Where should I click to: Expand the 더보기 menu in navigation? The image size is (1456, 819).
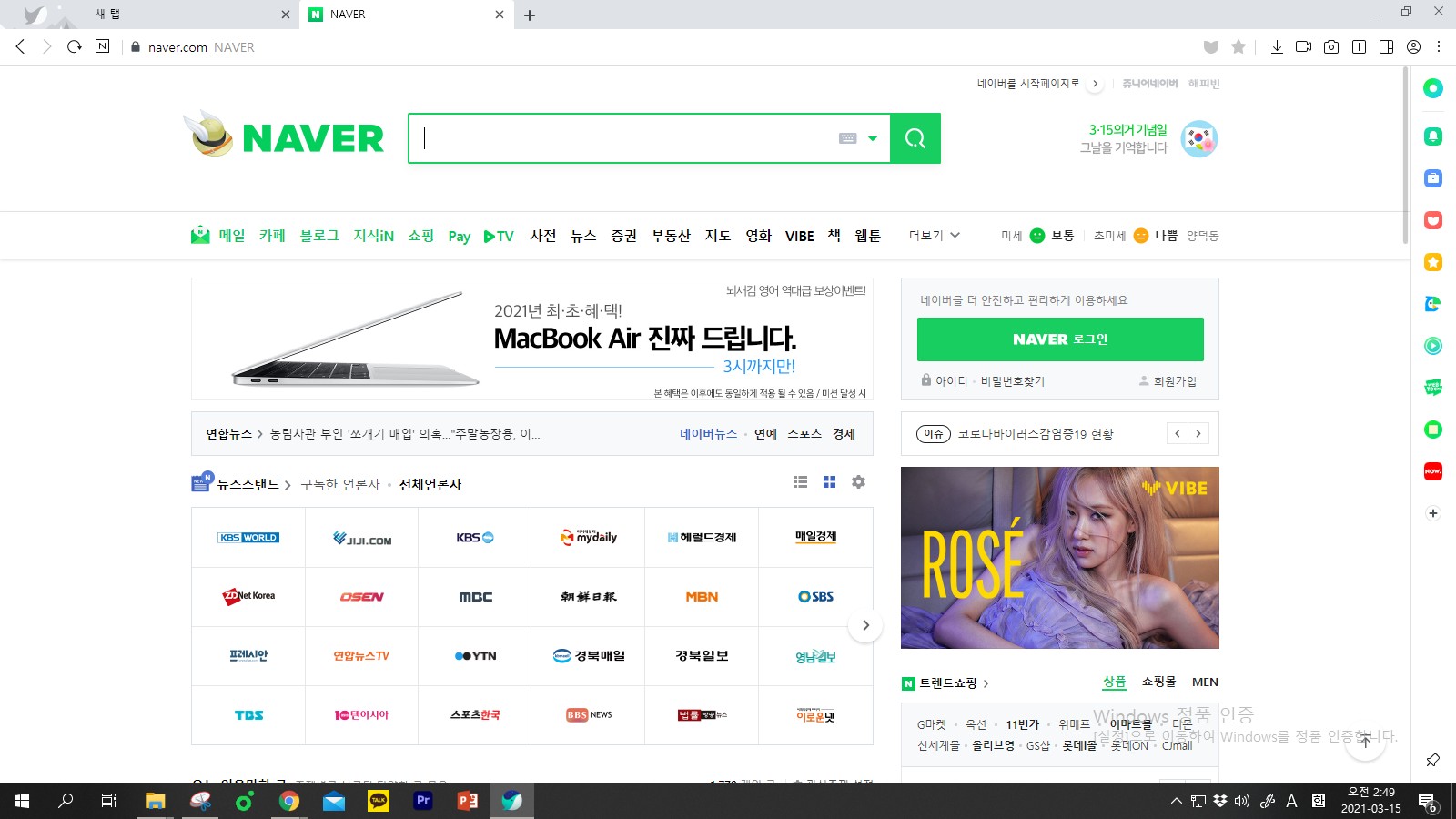(x=935, y=236)
